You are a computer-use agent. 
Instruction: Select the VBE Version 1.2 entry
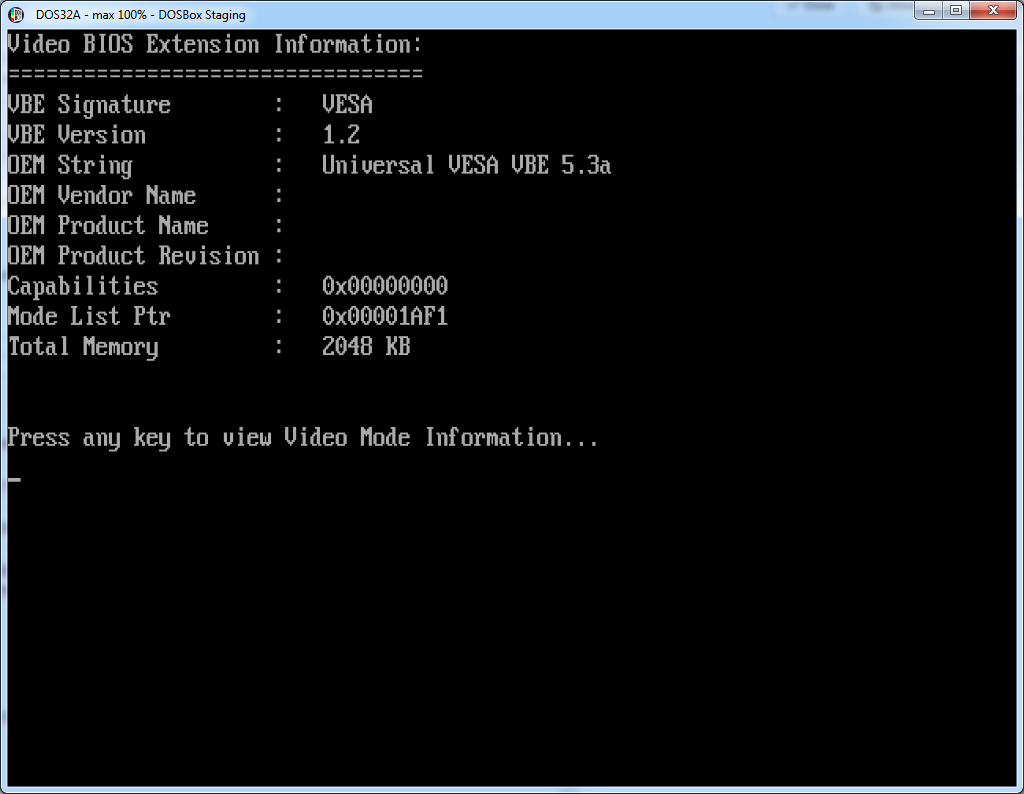click(x=340, y=134)
